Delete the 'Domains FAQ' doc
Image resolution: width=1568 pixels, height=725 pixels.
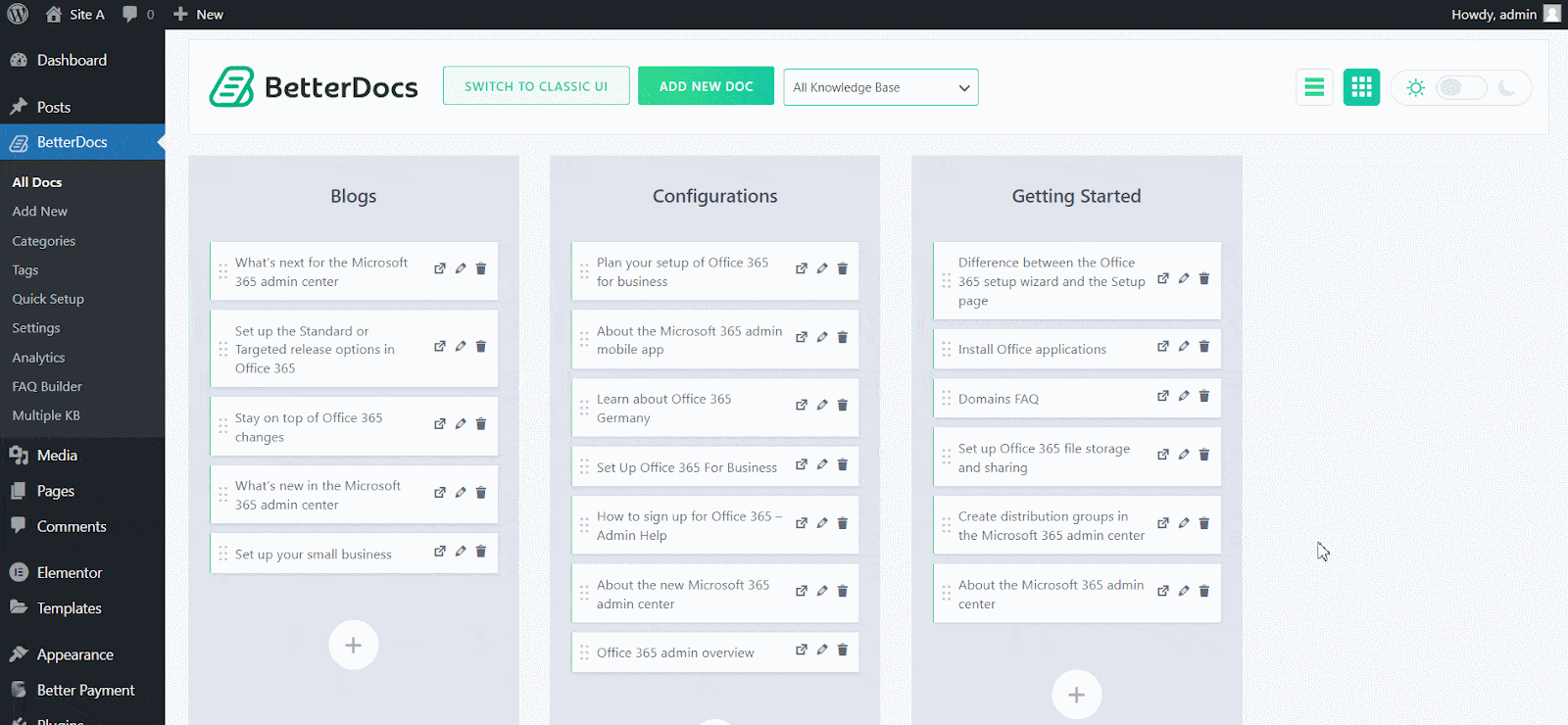click(1204, 396)
